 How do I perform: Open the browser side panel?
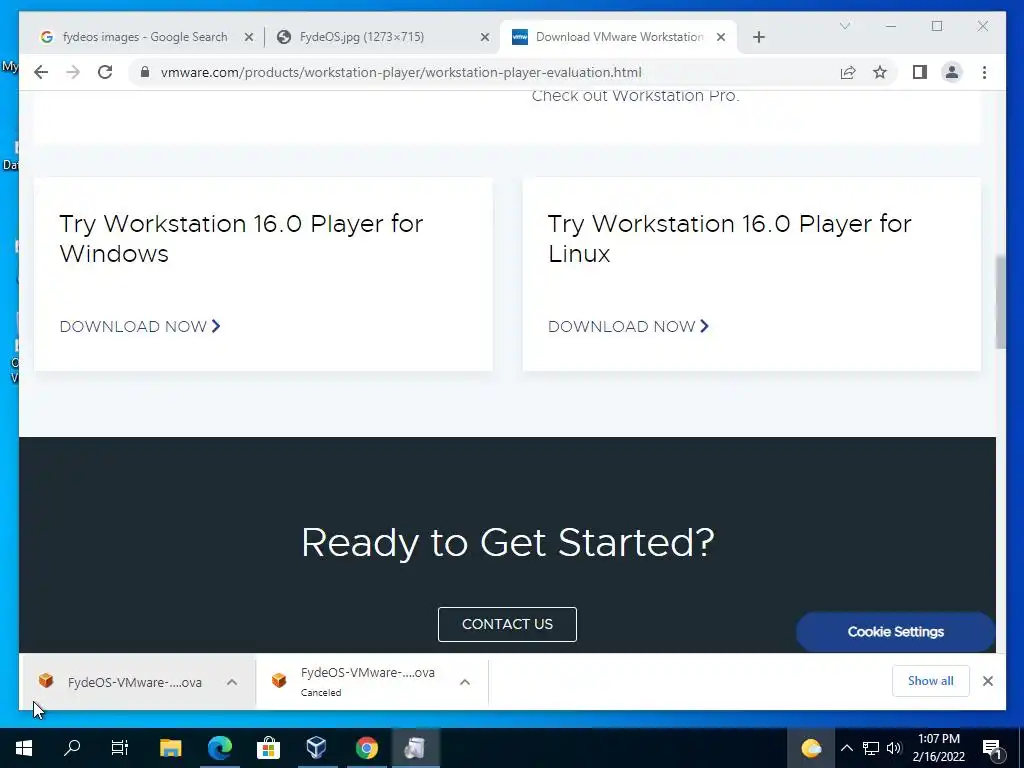(920, 72)
